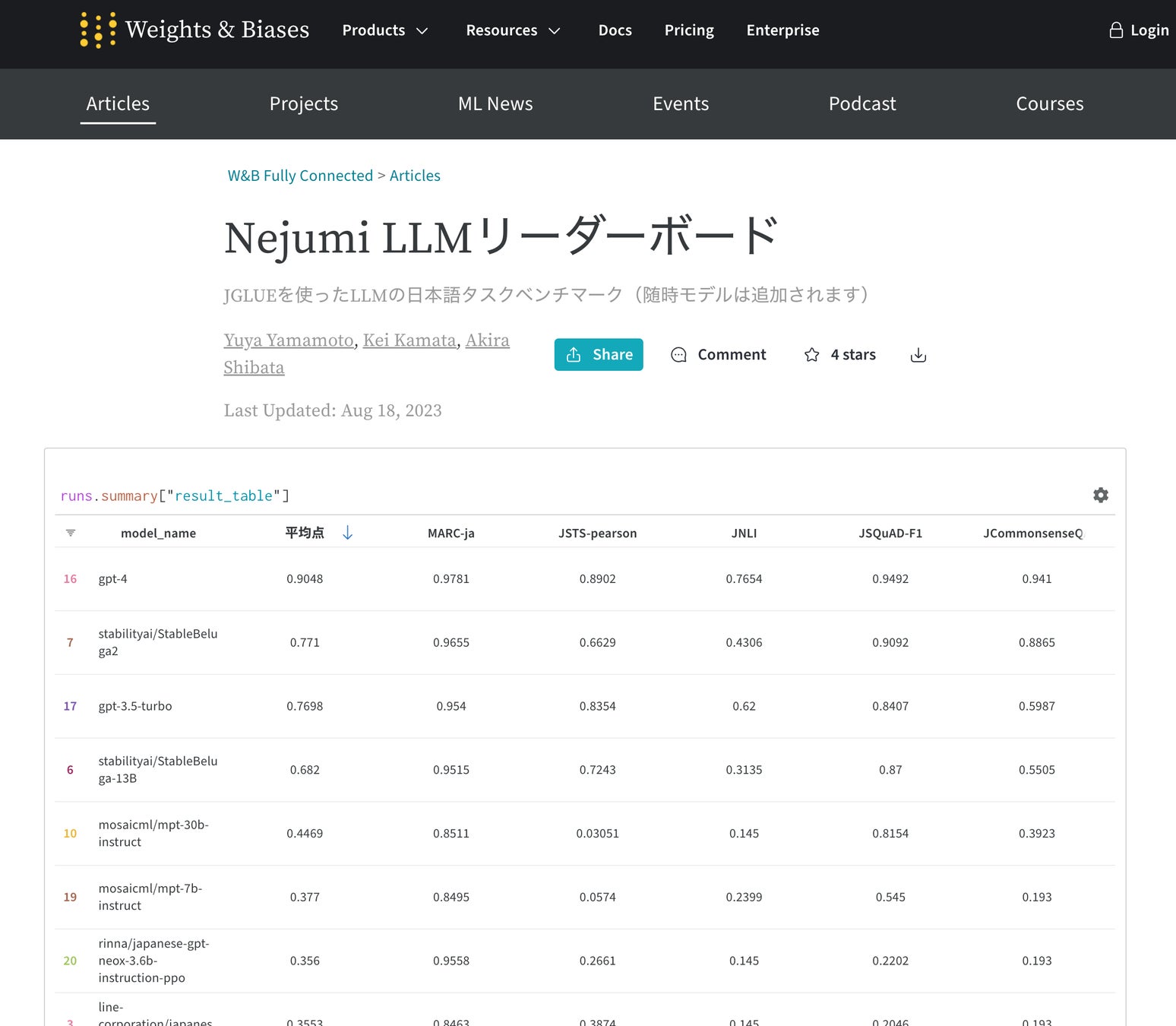
Task: Click the JSTS-pearson column header
Action: click(598, 534)
